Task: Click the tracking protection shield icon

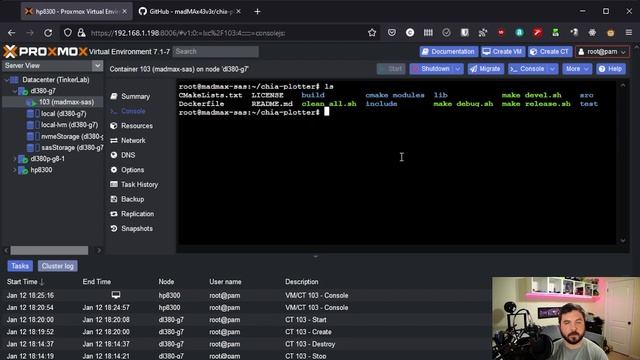Action: (x=68, y=33)
